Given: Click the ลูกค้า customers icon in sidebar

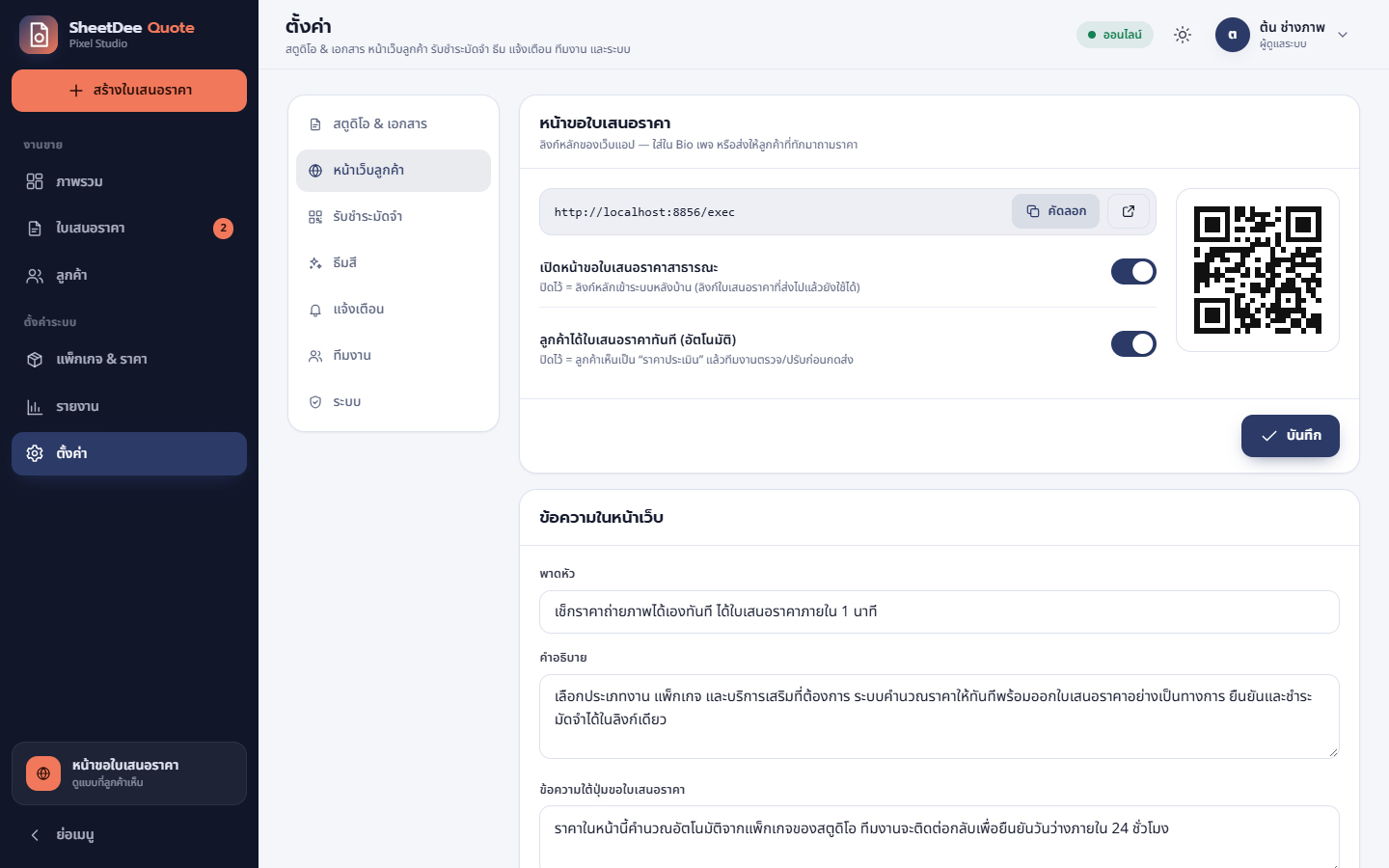Looking at the screenshot, I should (35, 276).
